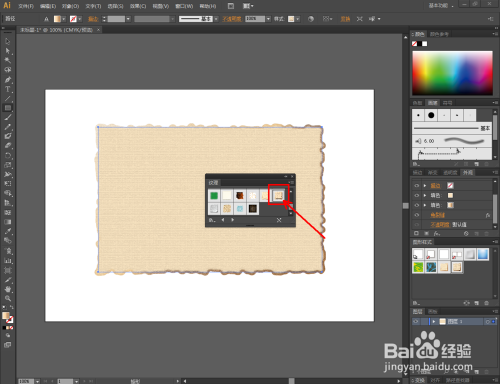Click the Add New Effect fx icon
This screenshot has width=500, height=384.
coord(437,234)
